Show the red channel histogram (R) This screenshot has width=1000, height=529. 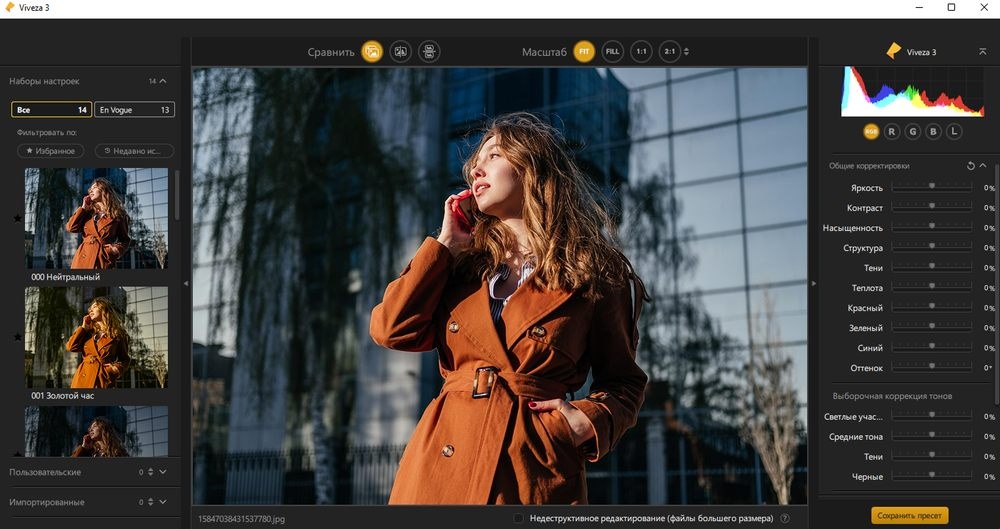point(892,131)
